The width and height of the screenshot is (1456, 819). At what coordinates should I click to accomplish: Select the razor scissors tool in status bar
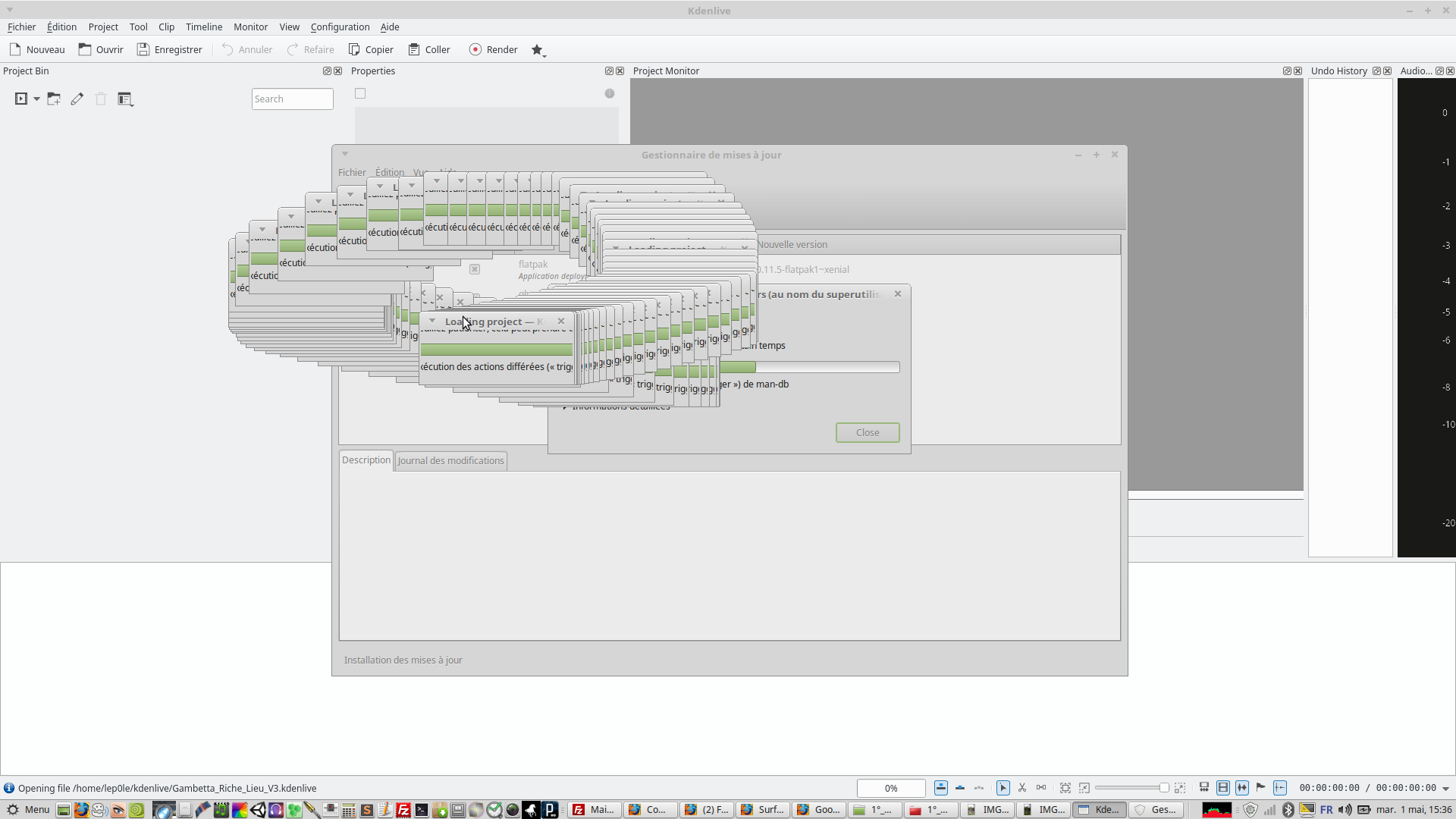point(1022,788)
